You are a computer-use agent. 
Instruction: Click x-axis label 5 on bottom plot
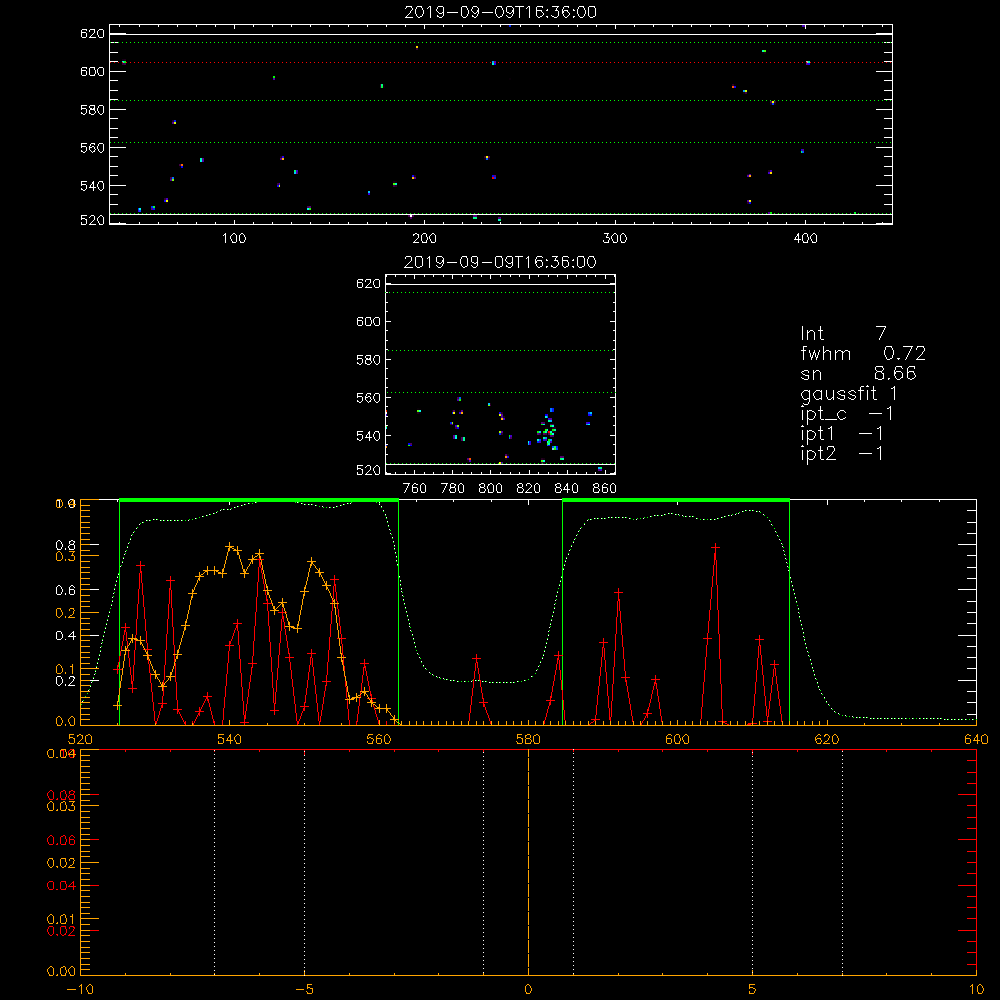(753, 989)
